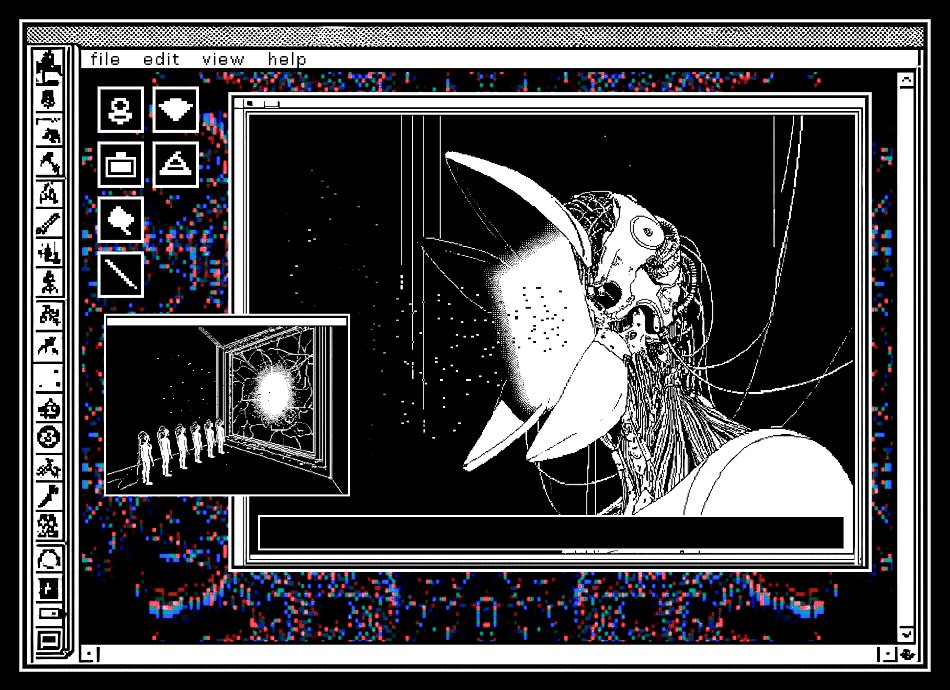Screen dimensions: 950x690
Task: Select the filled round ball icon in the sidebar
Action: [x=48, y=437]
